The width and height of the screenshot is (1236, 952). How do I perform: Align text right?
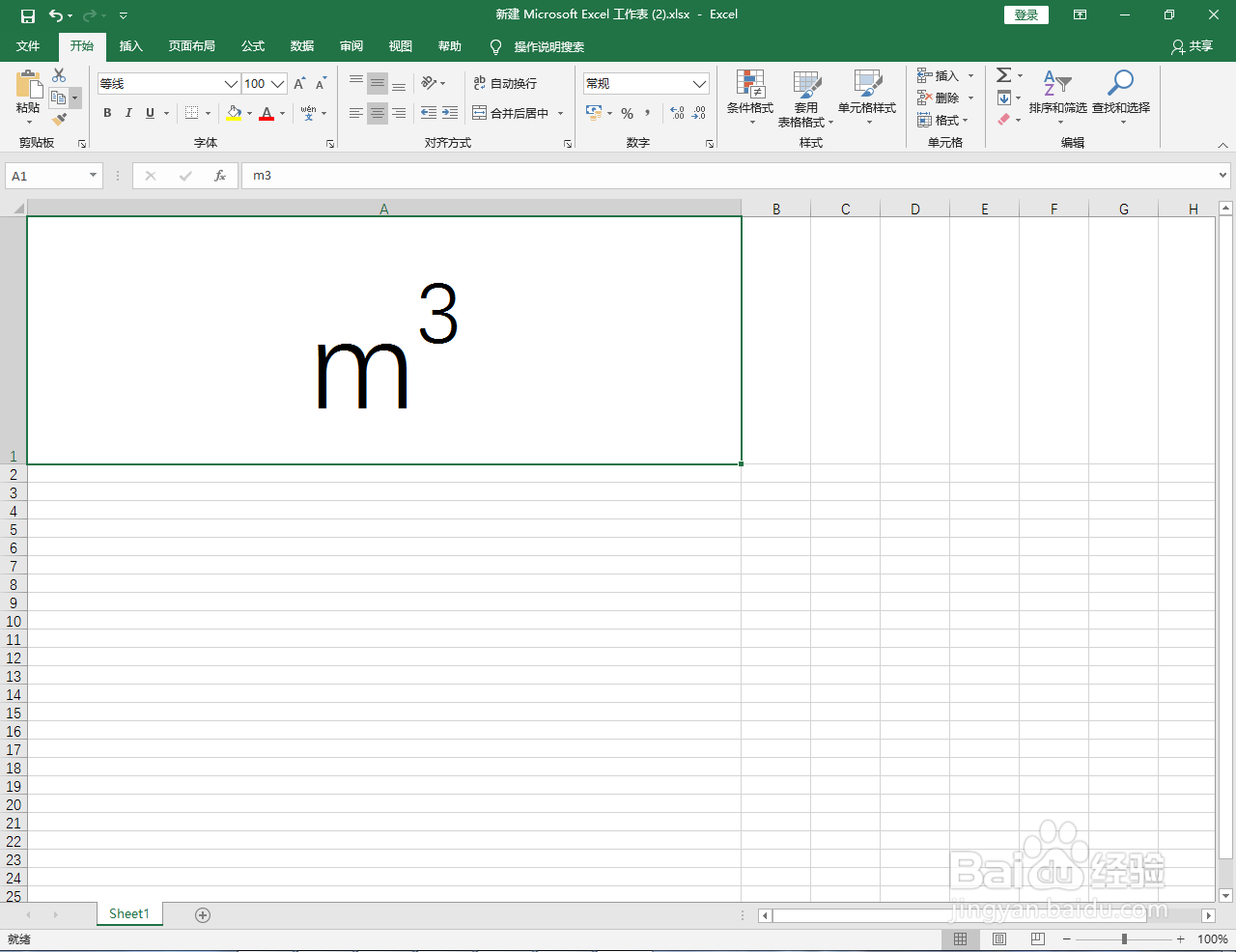click(399, 113)
